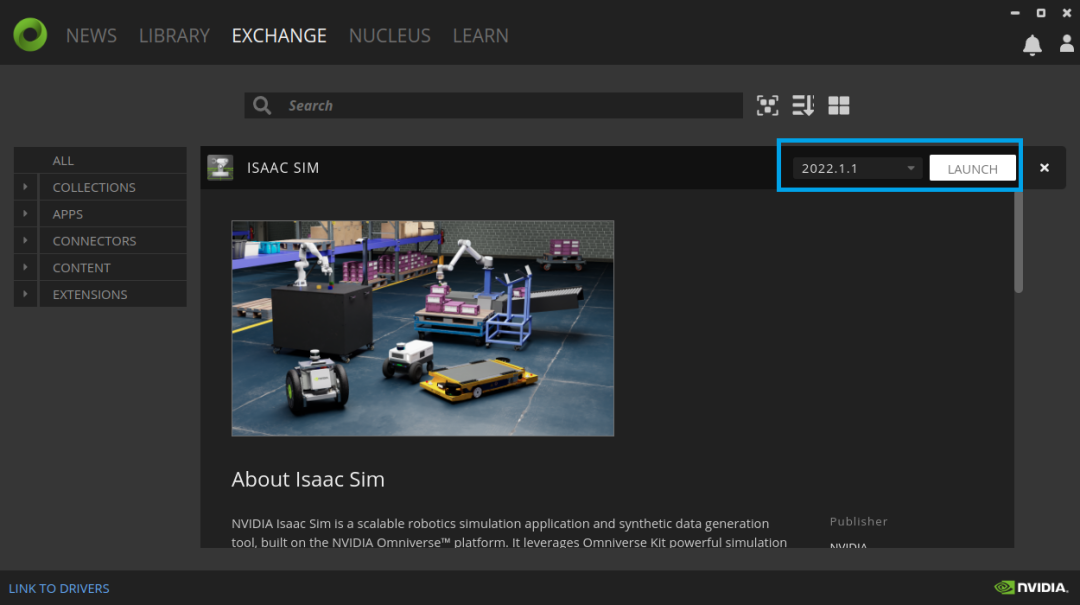1080x605 pixels.
Task: Click the Isaac Sim warehouse preview image
Action: click(x=422, y=328)
